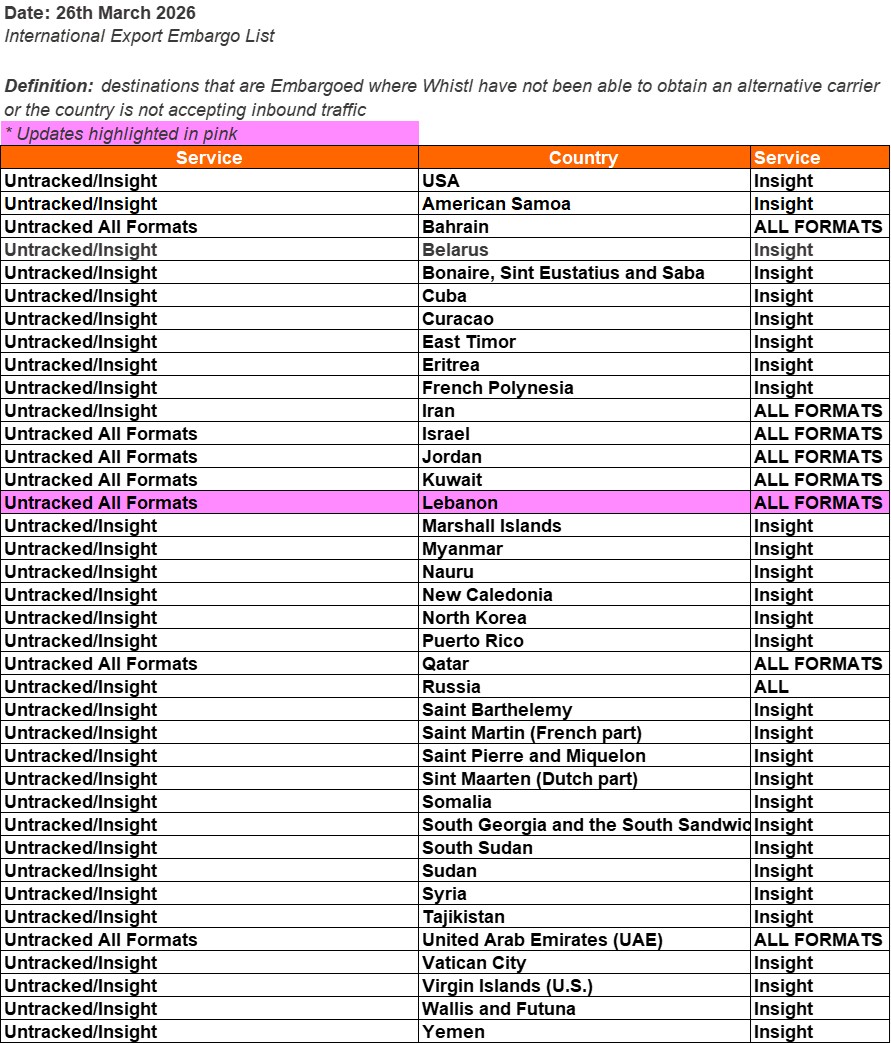Click the Qatar ALL FORMATS row
The image size is (891, 1044).
(447, 663)
